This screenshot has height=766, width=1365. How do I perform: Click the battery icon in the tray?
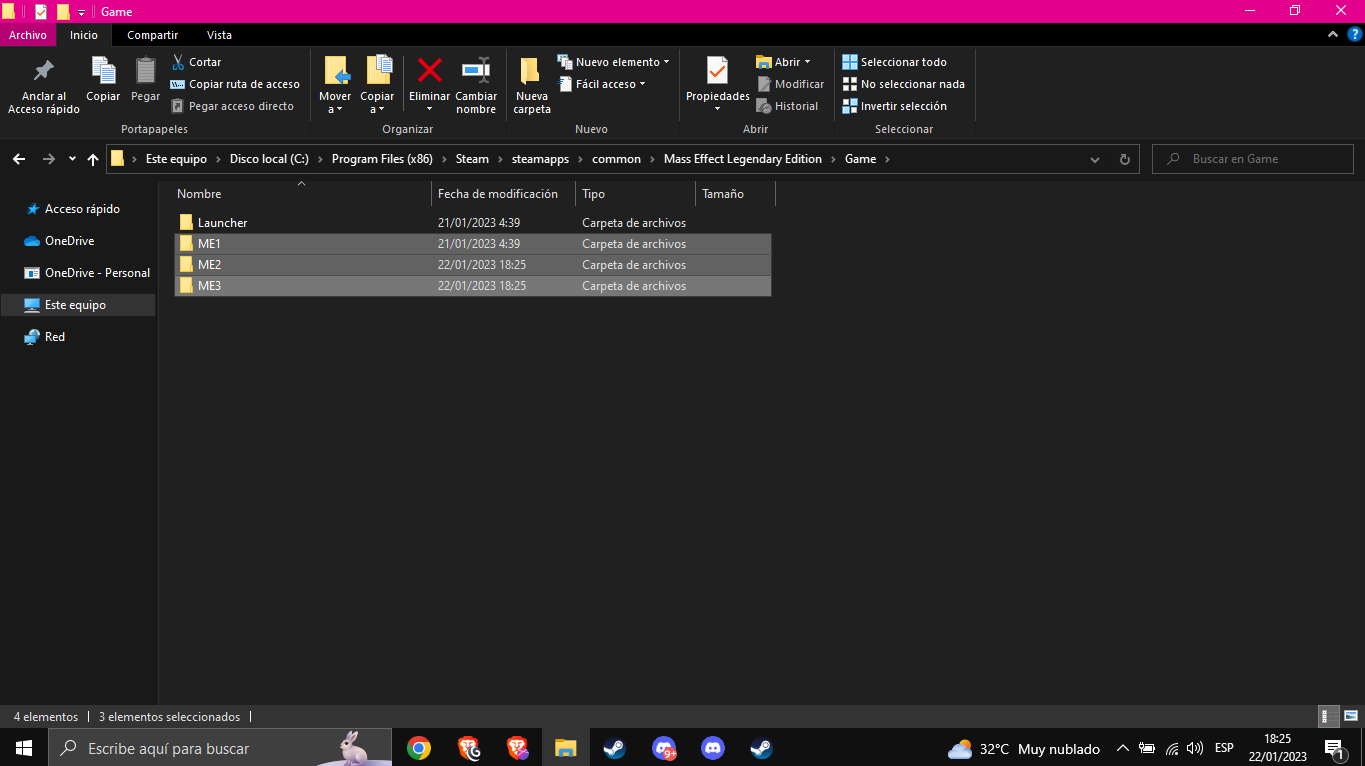pyautogui.click(x=1147, y=748)
